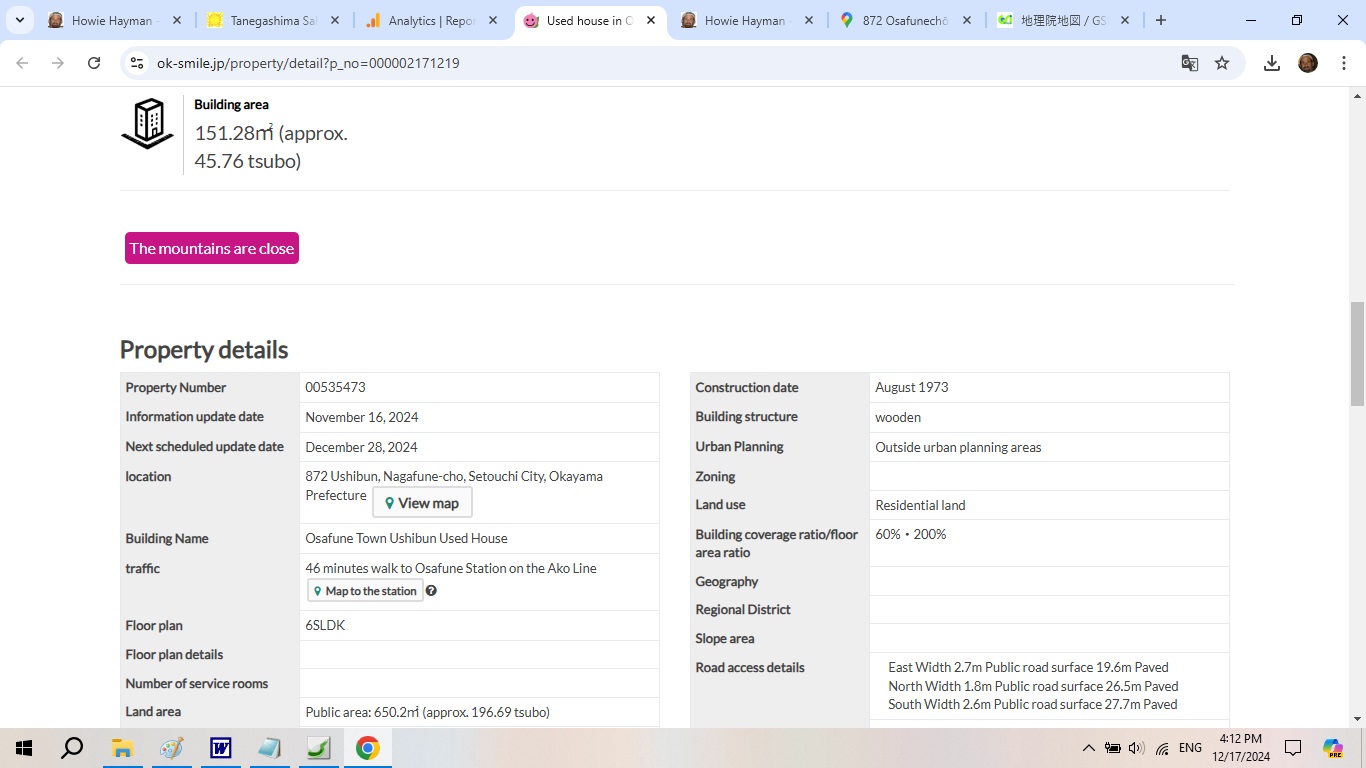Click the page vertical scrollbar thumb

click(x=1357, y=353)
